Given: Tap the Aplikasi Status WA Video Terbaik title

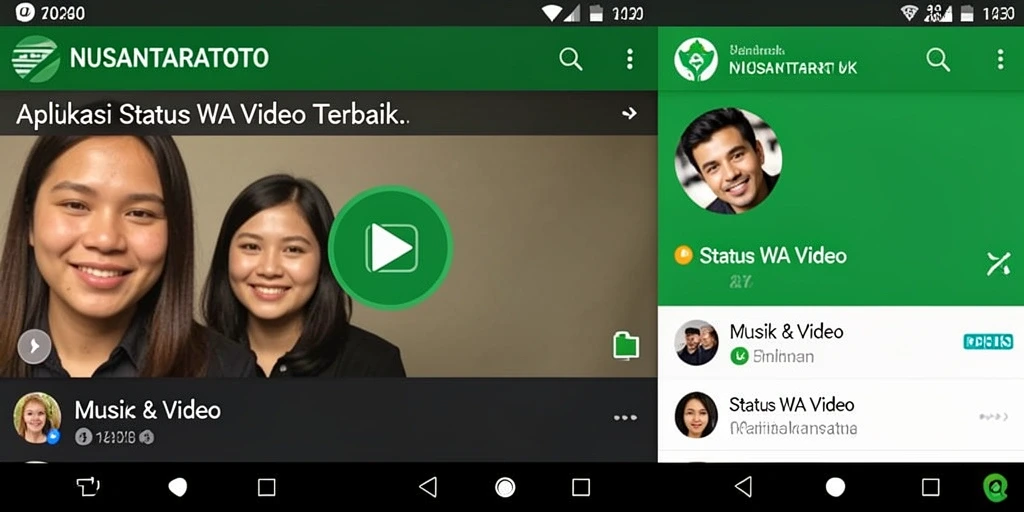Looking at the screenshot, I should click(213, 115).
